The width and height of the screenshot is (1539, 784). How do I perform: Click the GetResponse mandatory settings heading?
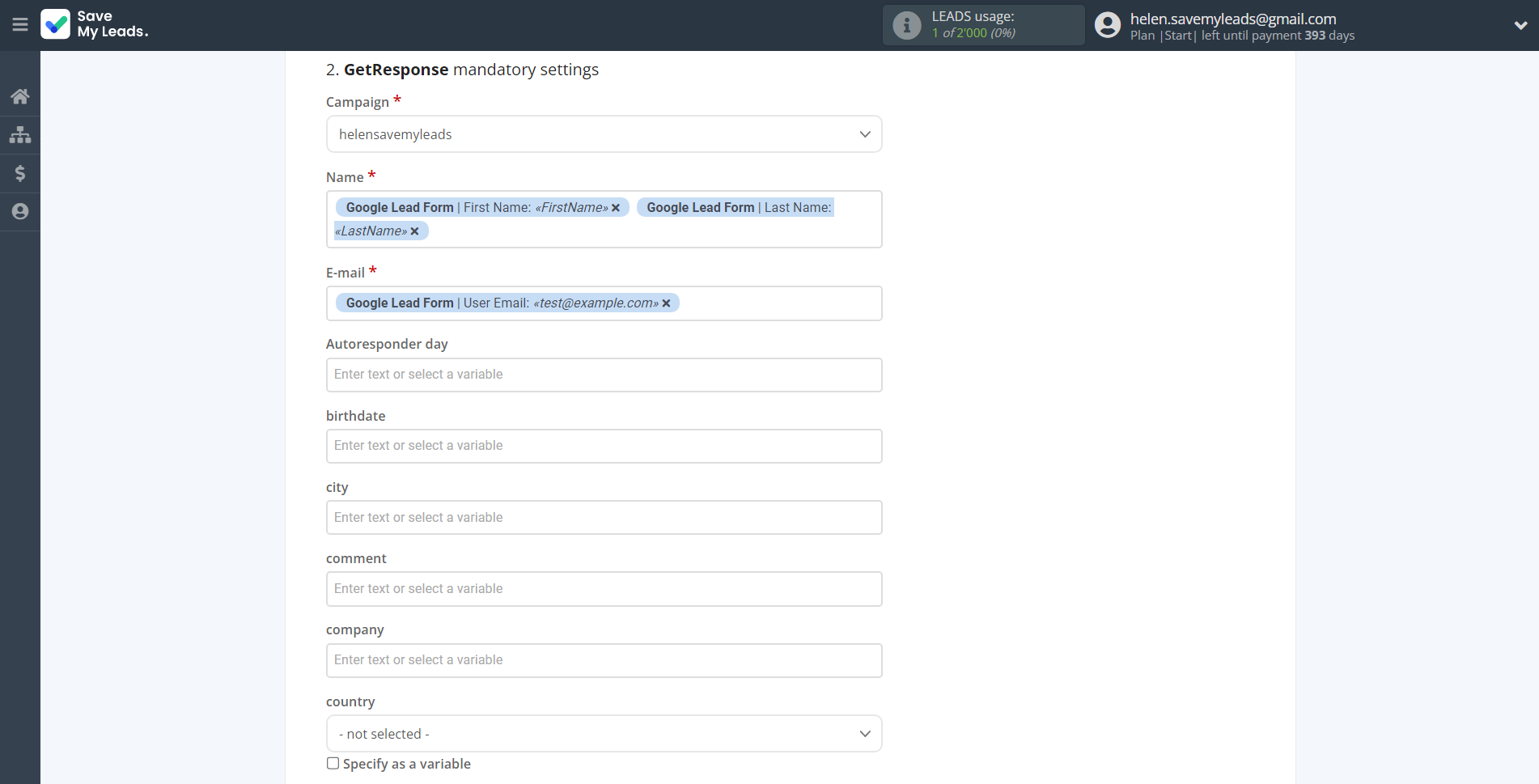[462, 70]
